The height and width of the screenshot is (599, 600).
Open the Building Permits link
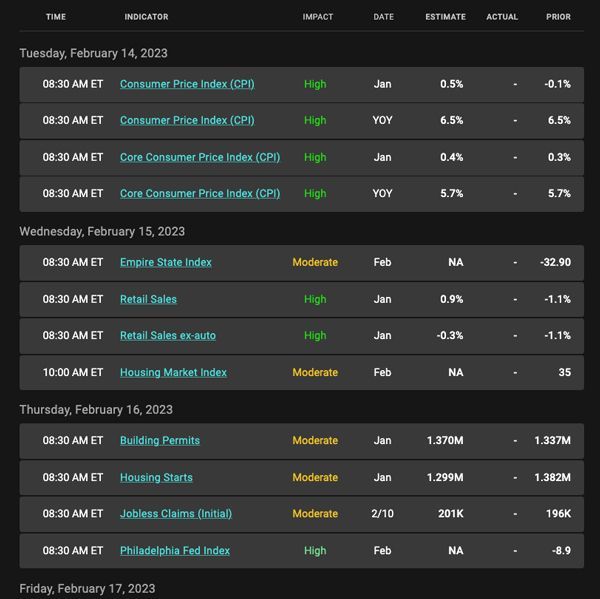(x=160, y=441)
